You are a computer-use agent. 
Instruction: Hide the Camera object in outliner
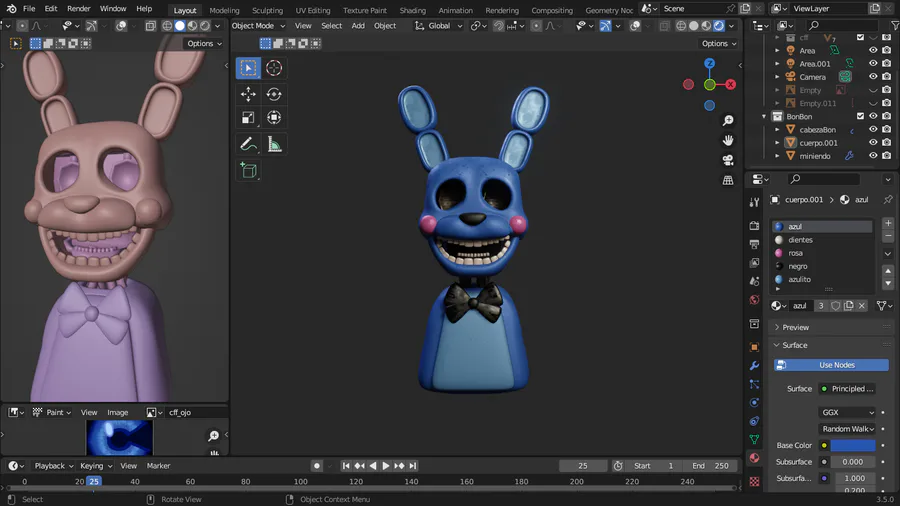pos(872,77)
